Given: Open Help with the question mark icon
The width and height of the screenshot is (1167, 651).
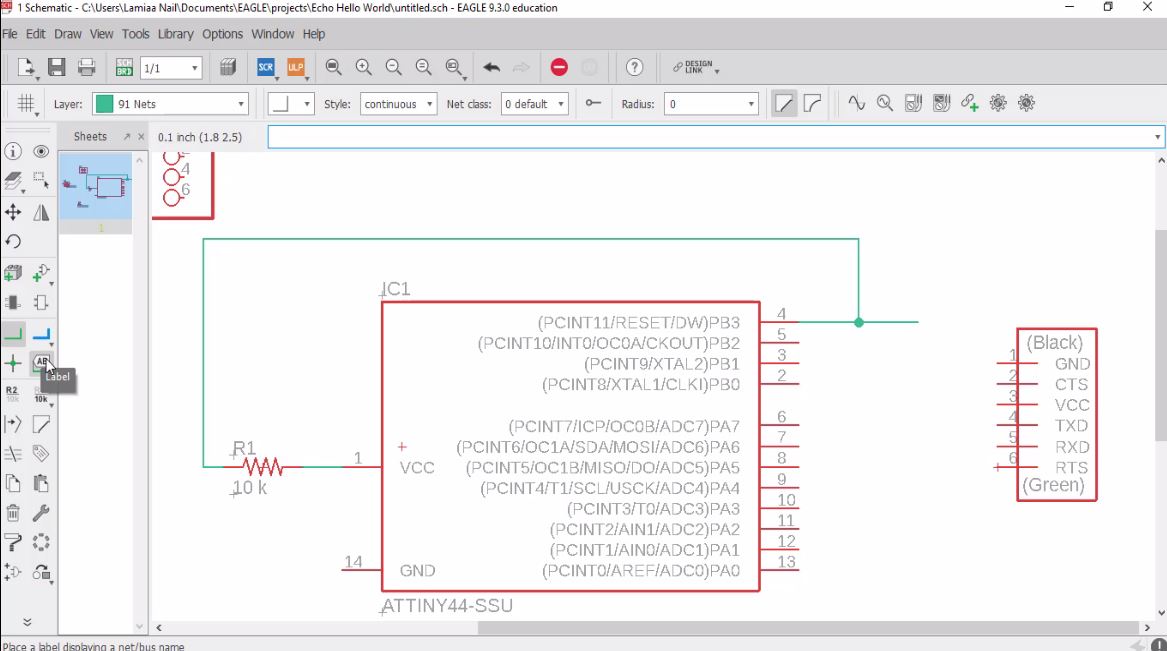Looking at the screenshot, I should (x=634, y=67).
